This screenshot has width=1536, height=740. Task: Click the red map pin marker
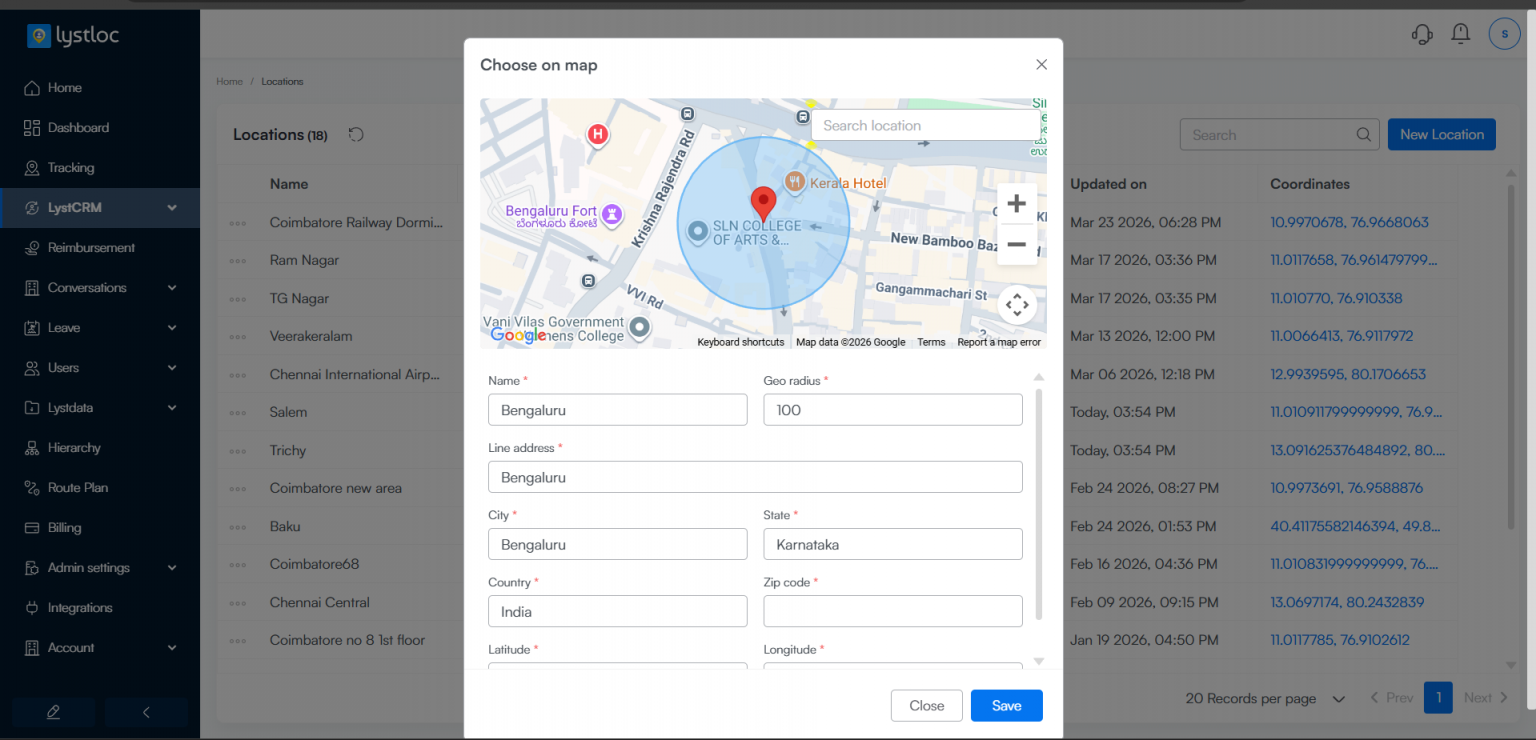coord(763,203)
